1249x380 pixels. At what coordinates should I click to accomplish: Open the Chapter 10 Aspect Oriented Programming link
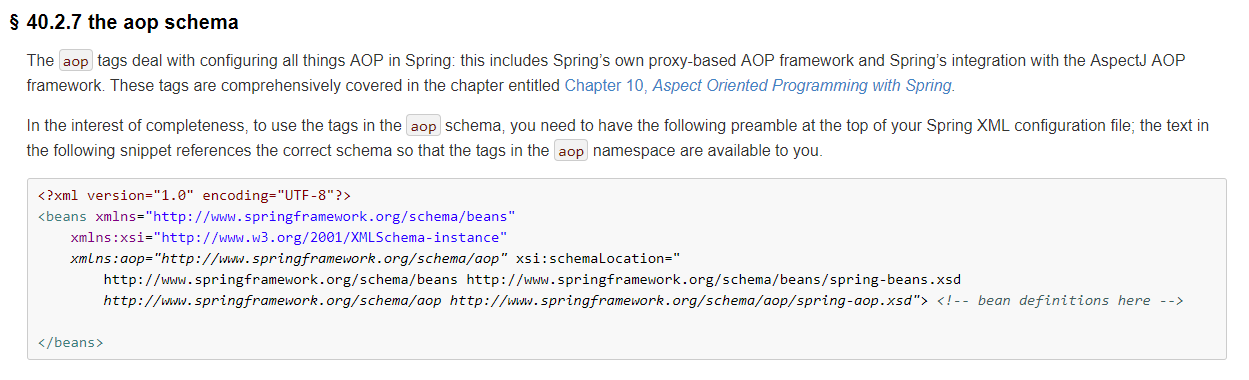[x=759, y=85]
